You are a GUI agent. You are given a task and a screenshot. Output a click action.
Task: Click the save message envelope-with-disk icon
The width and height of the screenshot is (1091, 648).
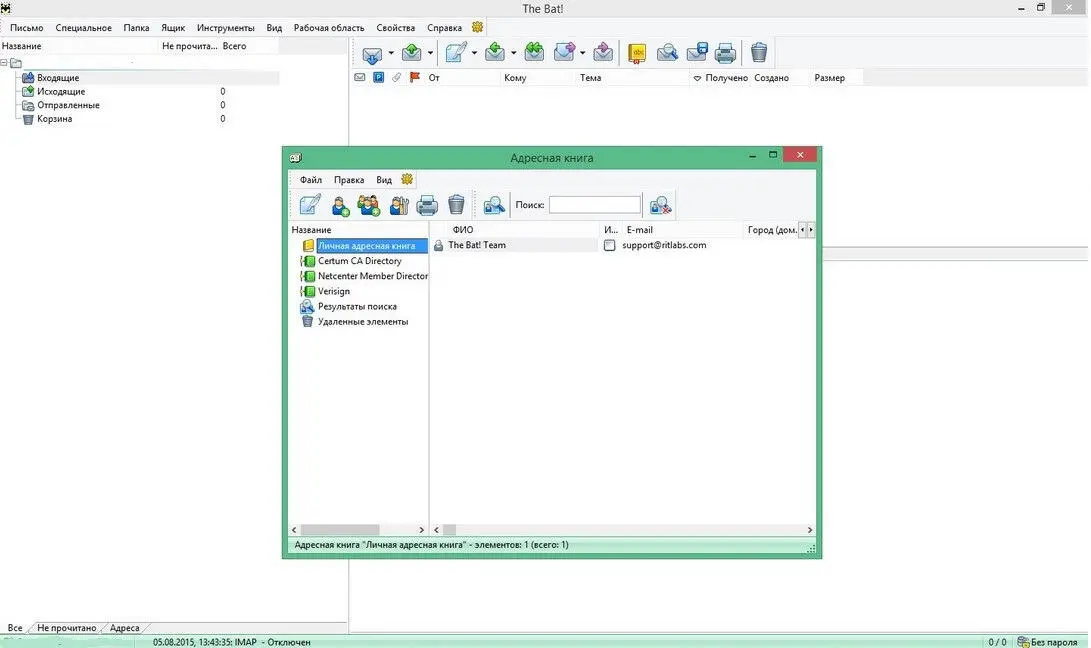696,52
